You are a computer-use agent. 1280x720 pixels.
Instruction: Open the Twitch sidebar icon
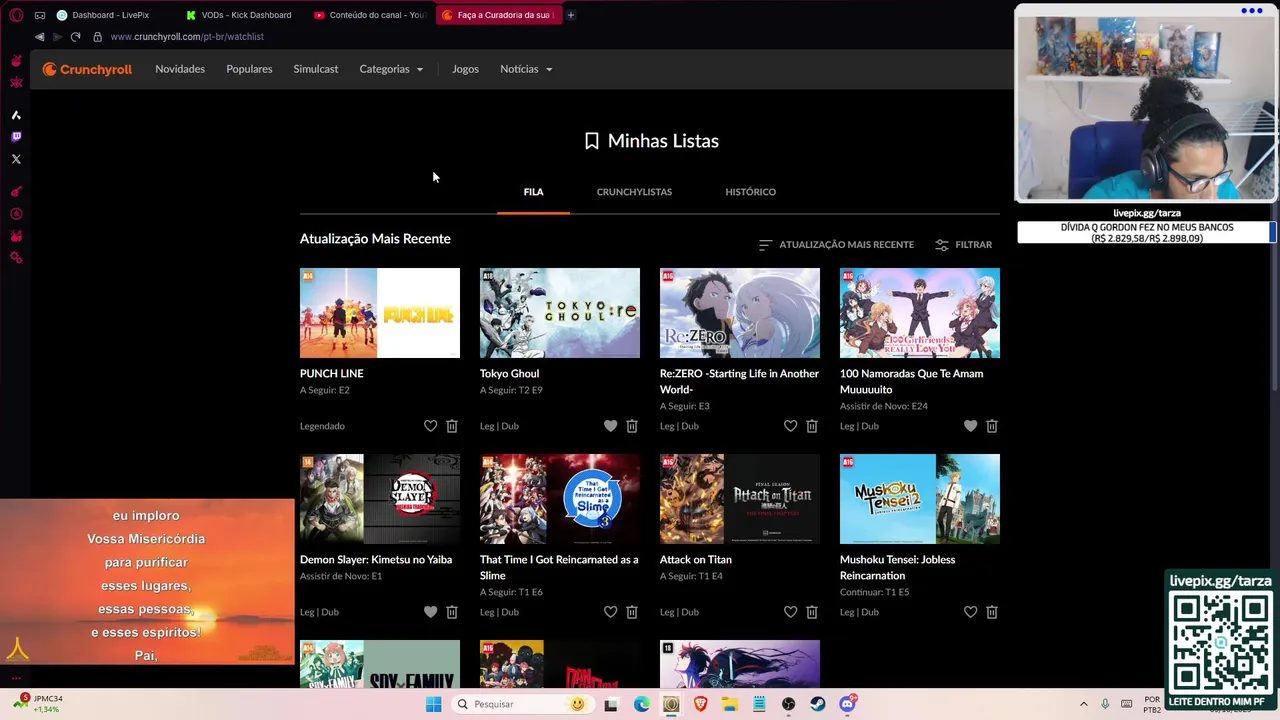[x=16, y=137]
